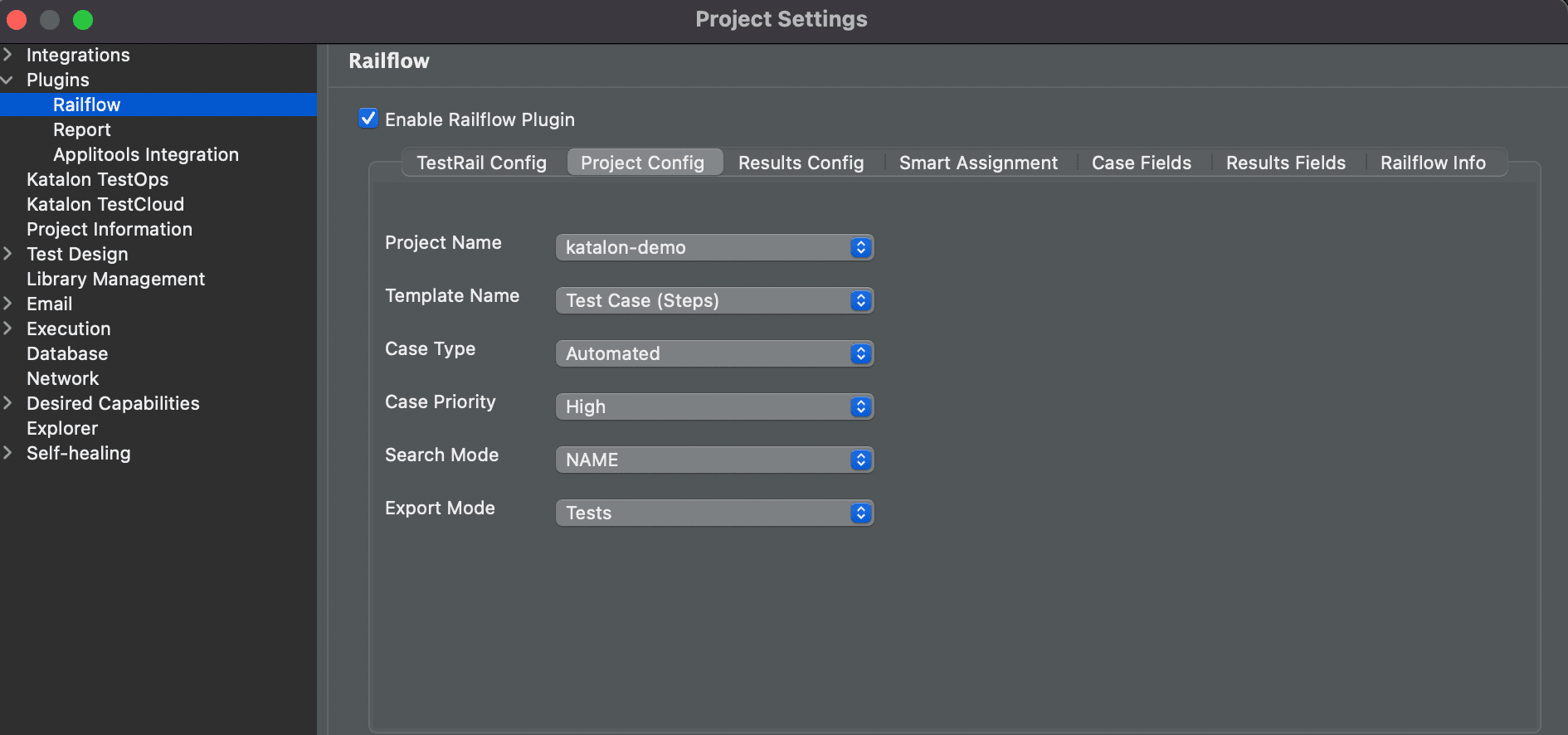Click the Execution label
This screenshot has height=735, width=1568.
tap(69, 329)
